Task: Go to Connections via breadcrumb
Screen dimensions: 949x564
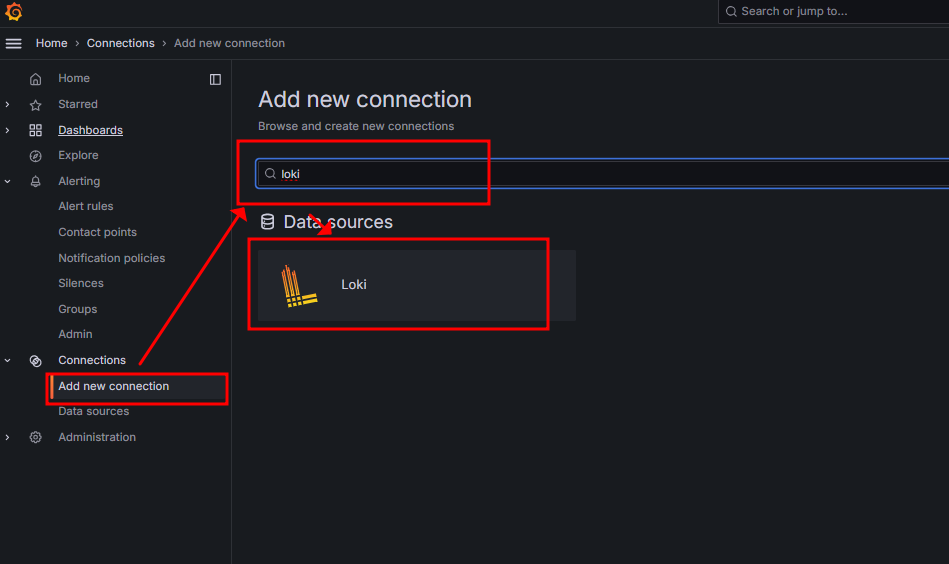Action: point(120,44)
